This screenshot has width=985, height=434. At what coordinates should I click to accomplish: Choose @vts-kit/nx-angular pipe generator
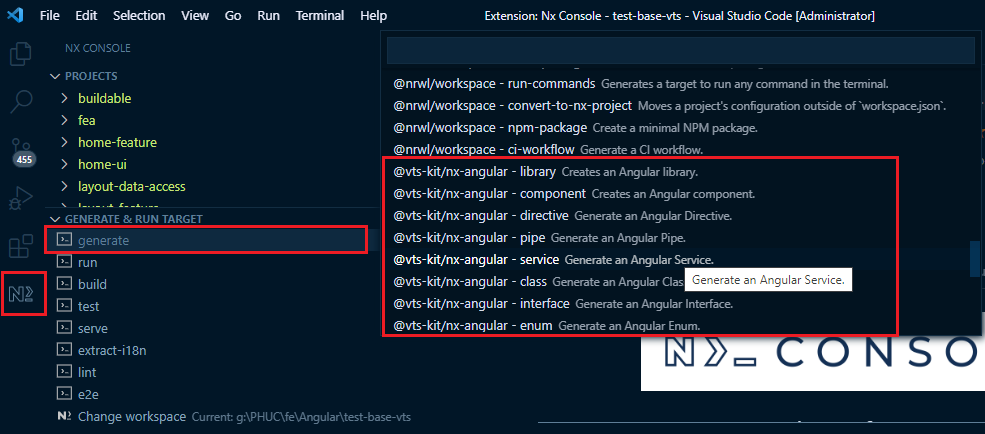(x=680, y=237)
